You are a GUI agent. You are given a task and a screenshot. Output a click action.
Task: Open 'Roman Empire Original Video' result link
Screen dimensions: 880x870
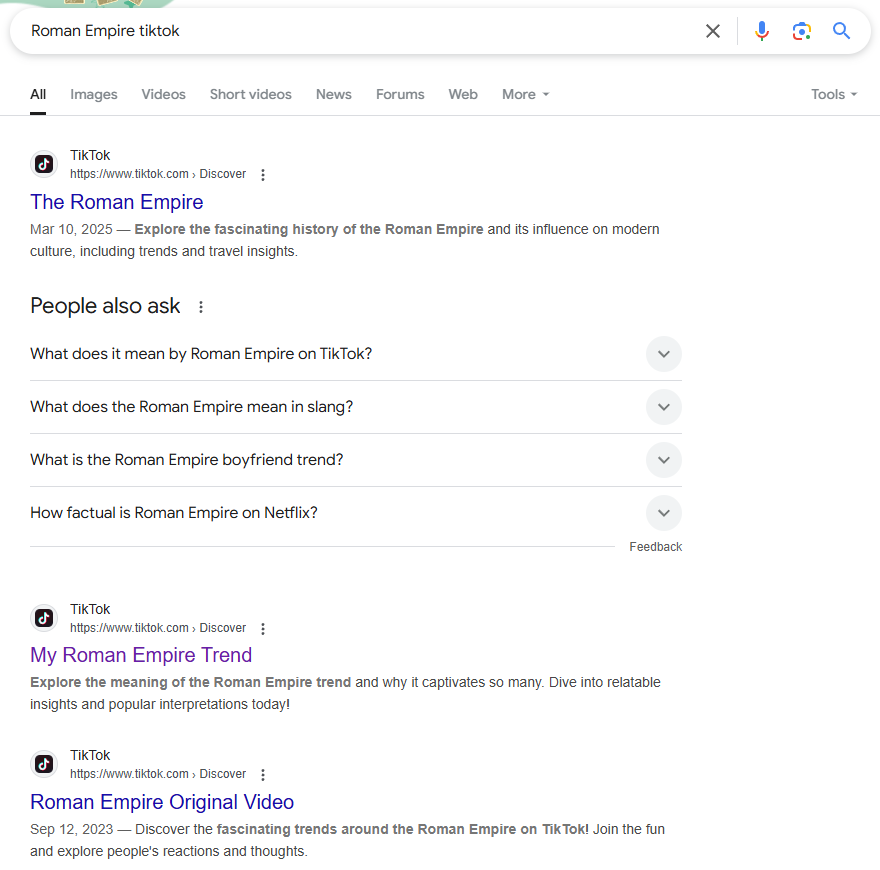162,802
